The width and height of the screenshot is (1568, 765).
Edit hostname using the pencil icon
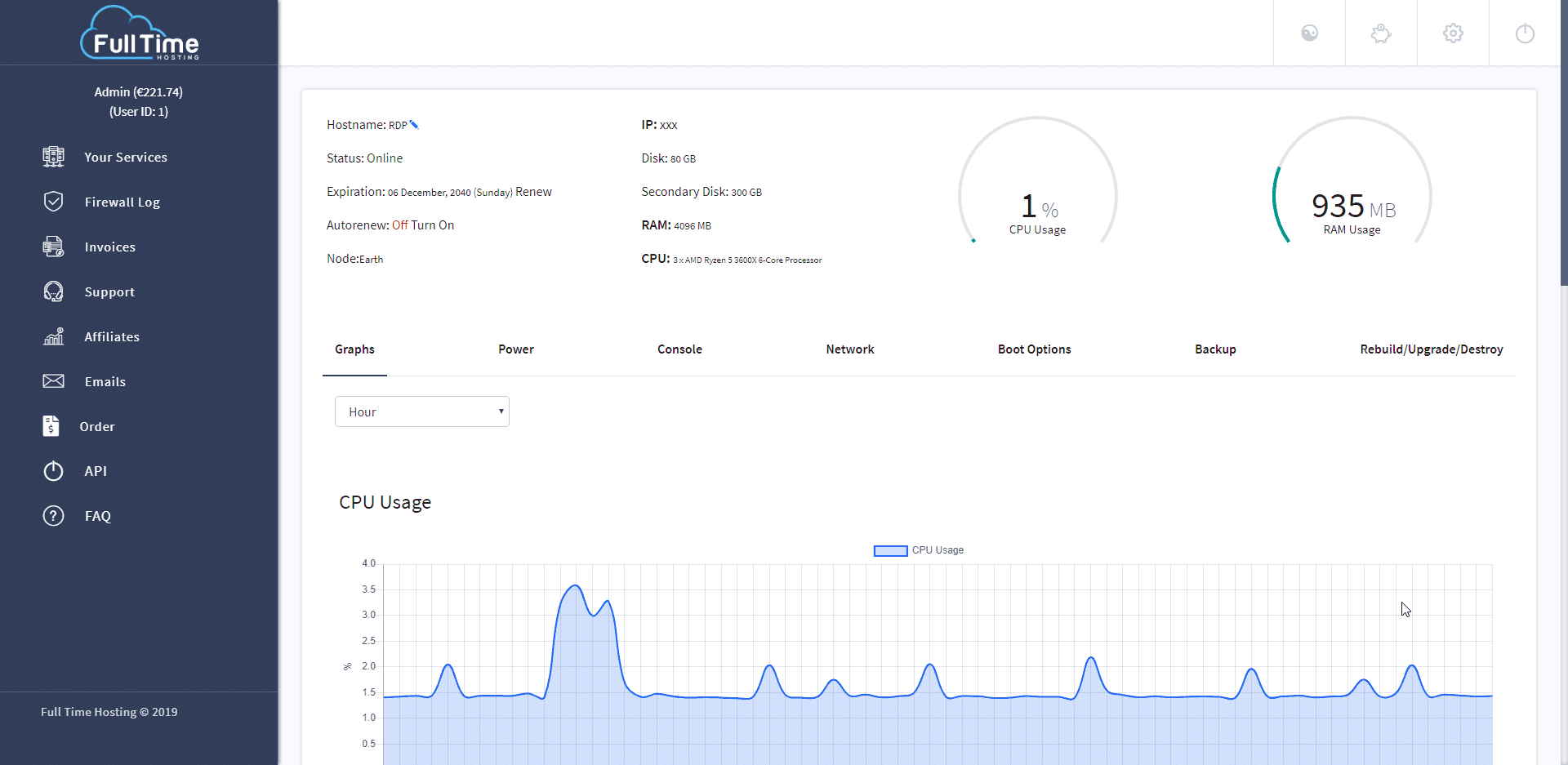click(415, 124)
